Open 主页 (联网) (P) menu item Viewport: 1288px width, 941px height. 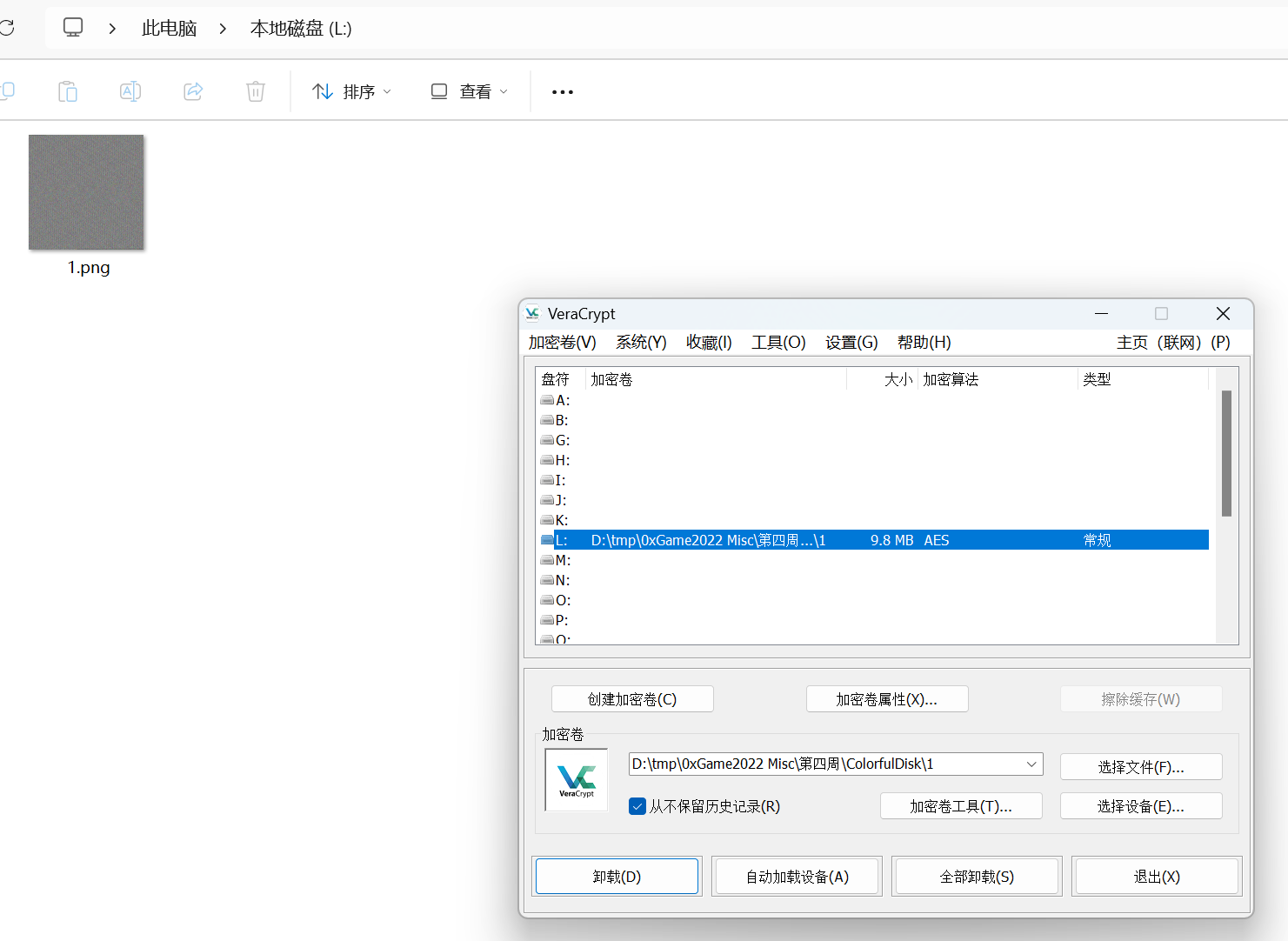pos(1173,342)
